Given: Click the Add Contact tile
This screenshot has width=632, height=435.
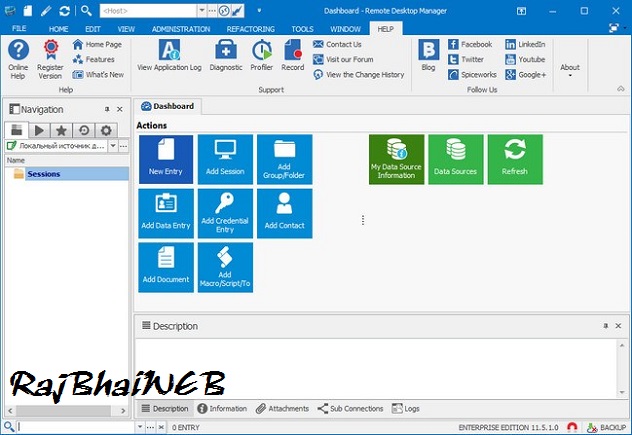Looking at the screenshot, I should pyautogui.click(x=285, y=213).
